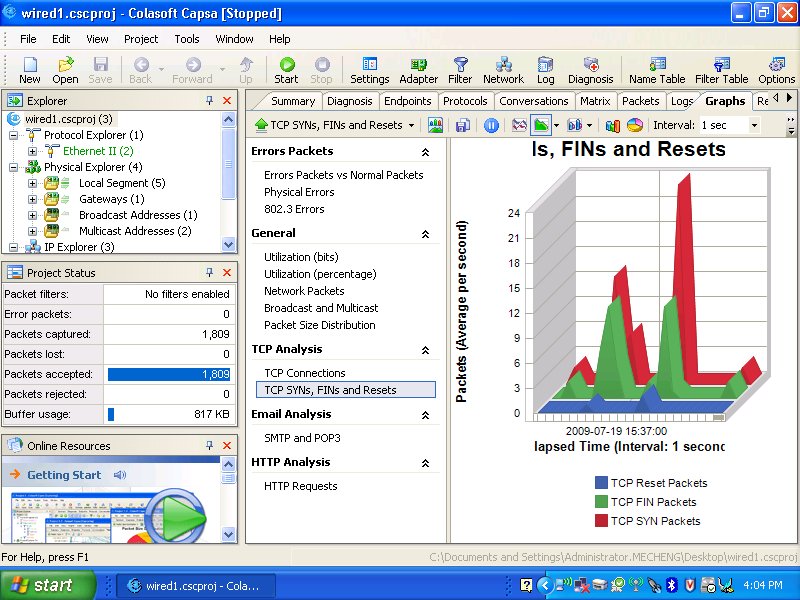The height and width of the screenshot is (600, 800).
Task: Save the graph using disk icon
Action: click(x=463, y=125)
